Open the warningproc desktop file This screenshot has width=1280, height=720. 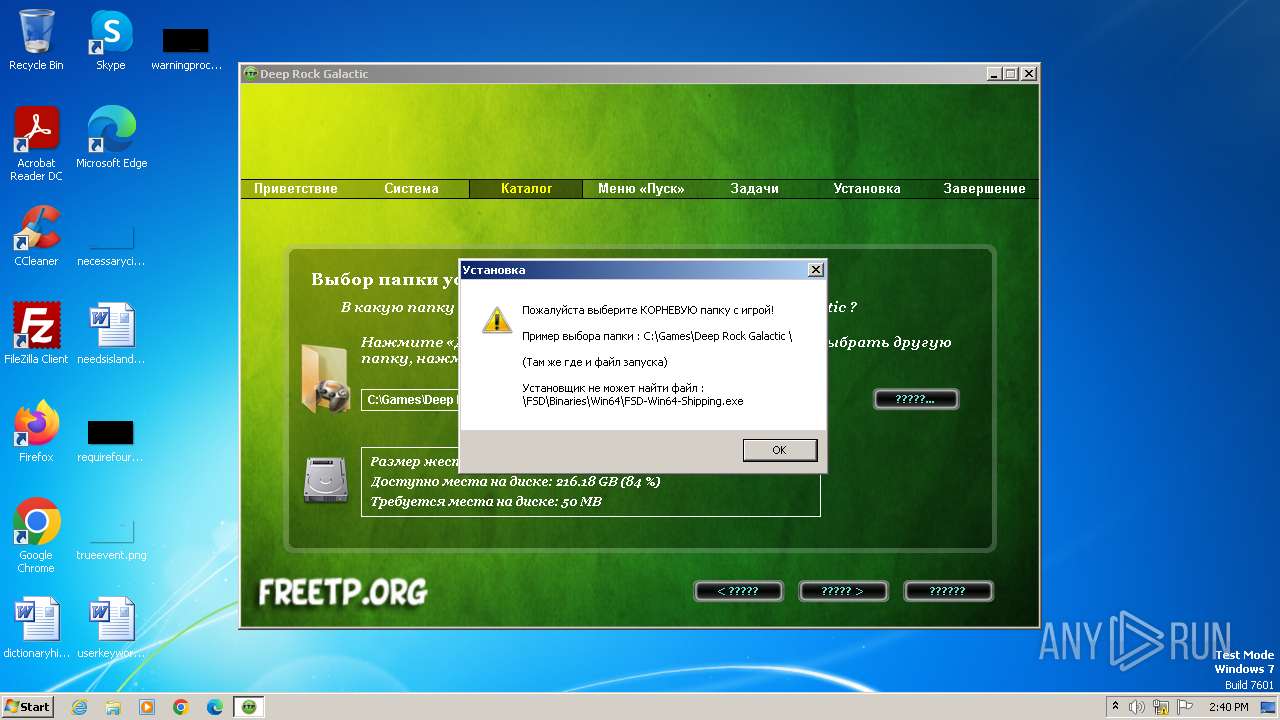pos(186,49)
